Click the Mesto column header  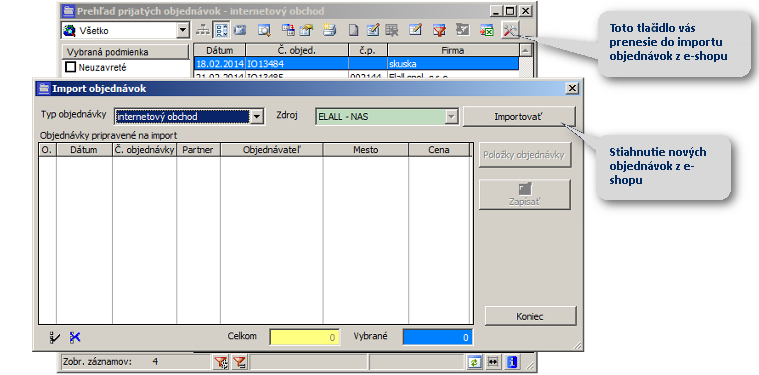[x=365, y=150]
